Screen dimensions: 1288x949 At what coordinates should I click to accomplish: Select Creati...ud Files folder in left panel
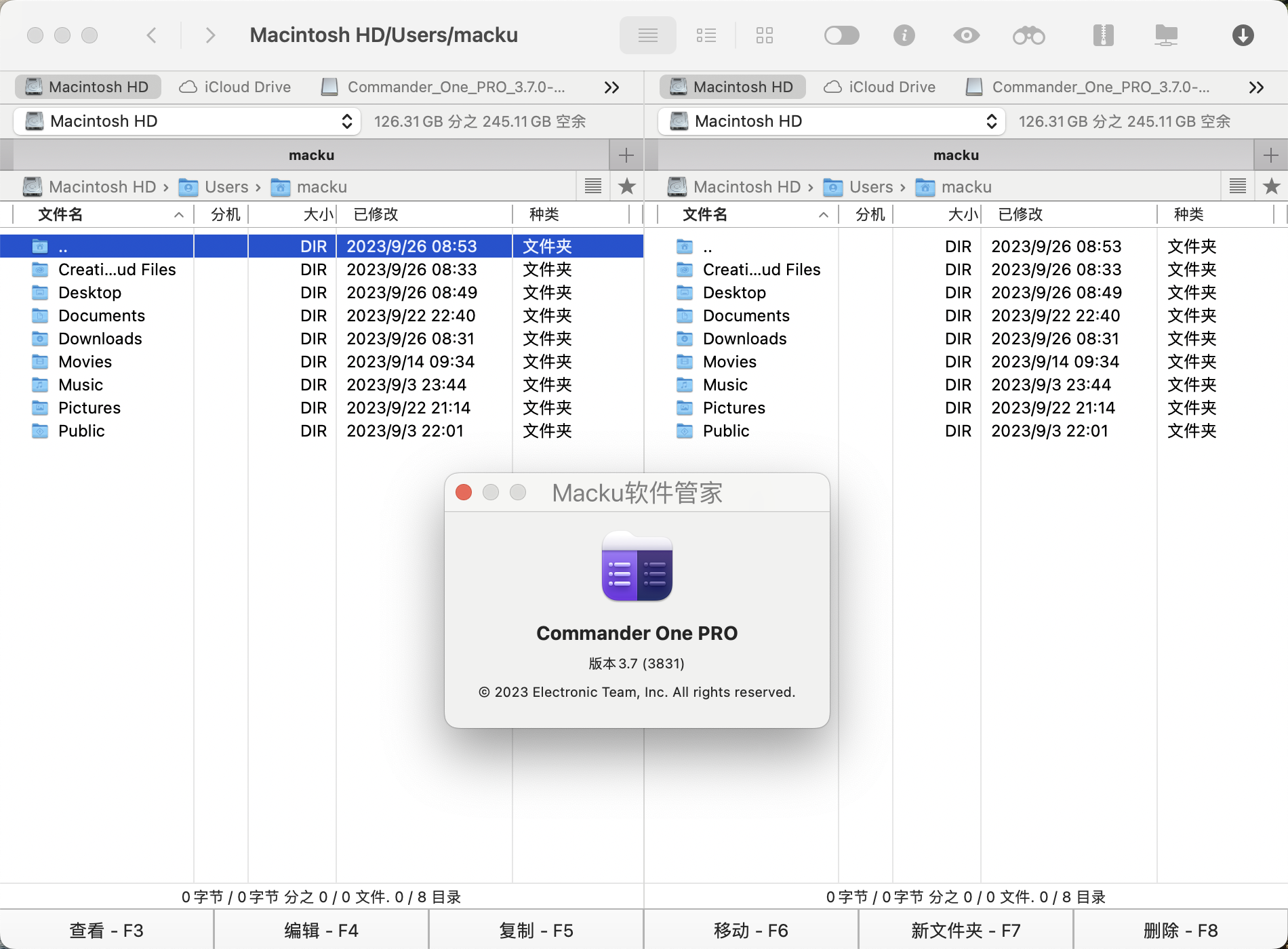click(321, 270)
